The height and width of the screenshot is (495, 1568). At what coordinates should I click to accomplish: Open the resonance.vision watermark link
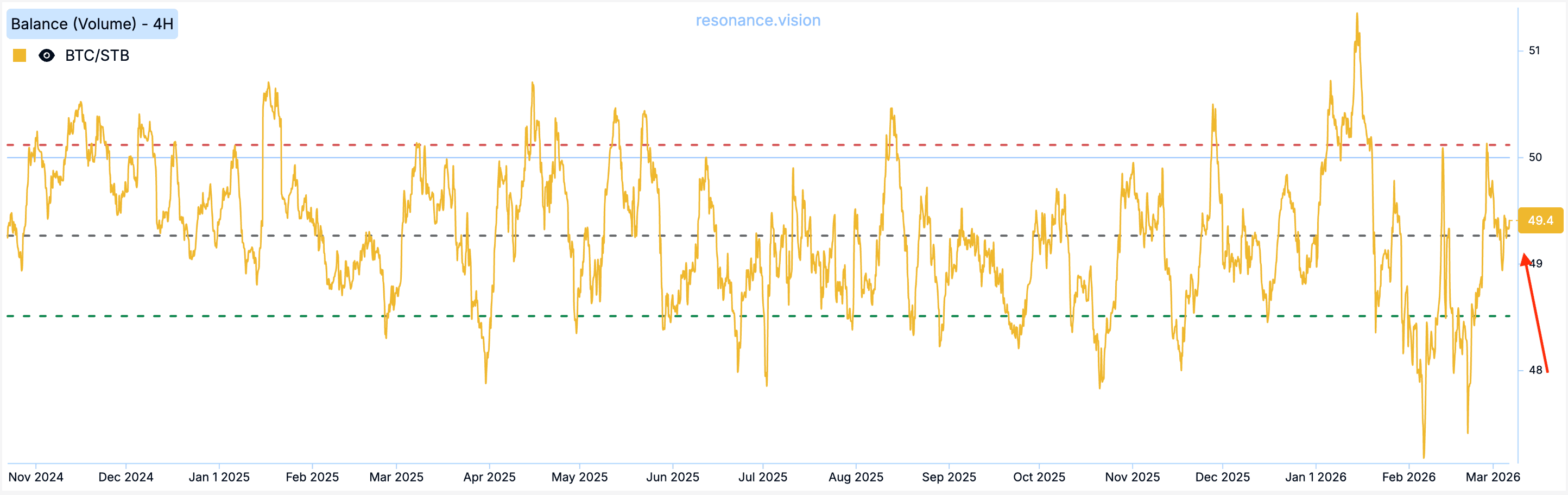pyautogui.click(x=758, y=20)
